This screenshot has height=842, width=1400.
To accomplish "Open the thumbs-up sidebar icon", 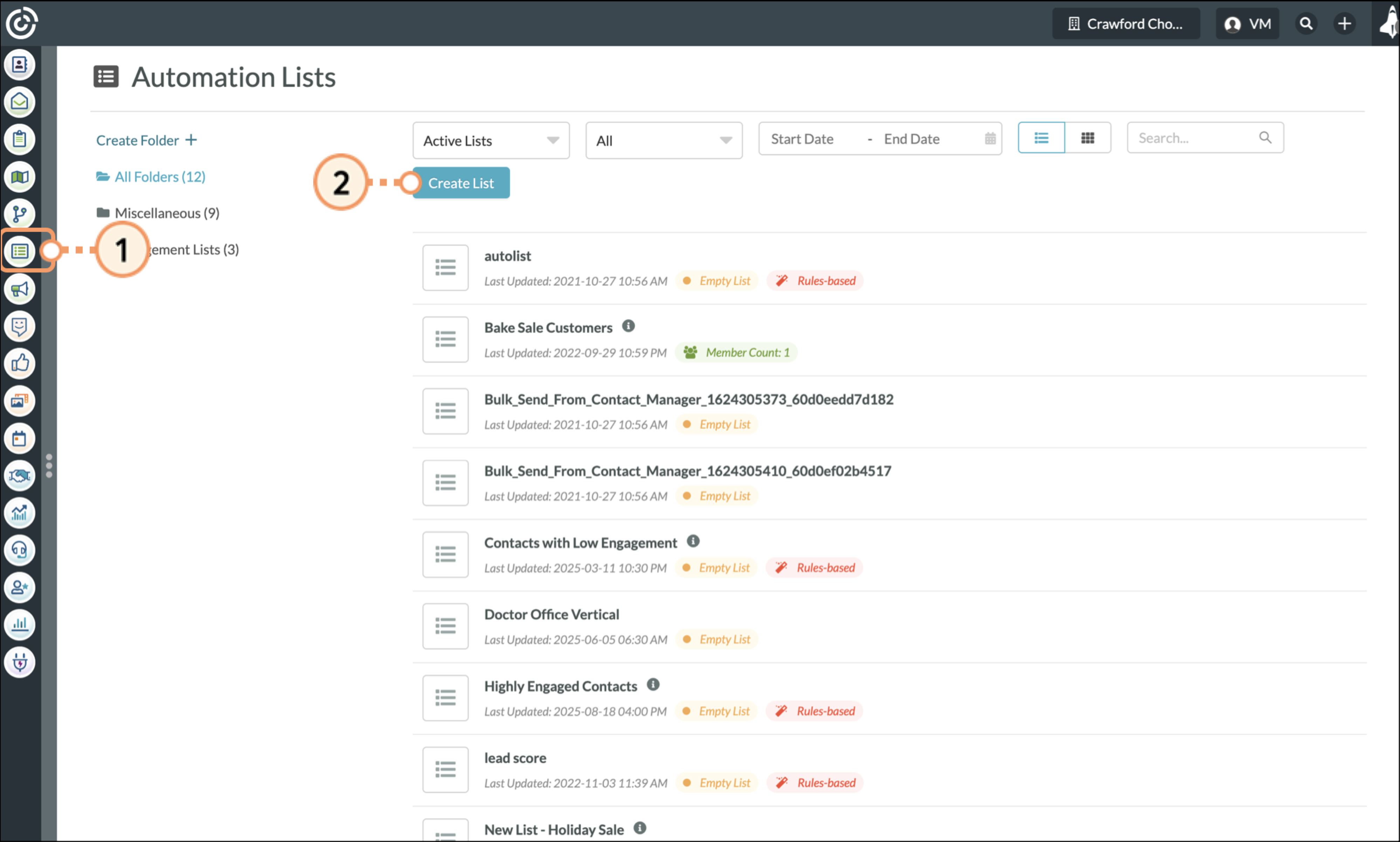I will tap(20, 363).
